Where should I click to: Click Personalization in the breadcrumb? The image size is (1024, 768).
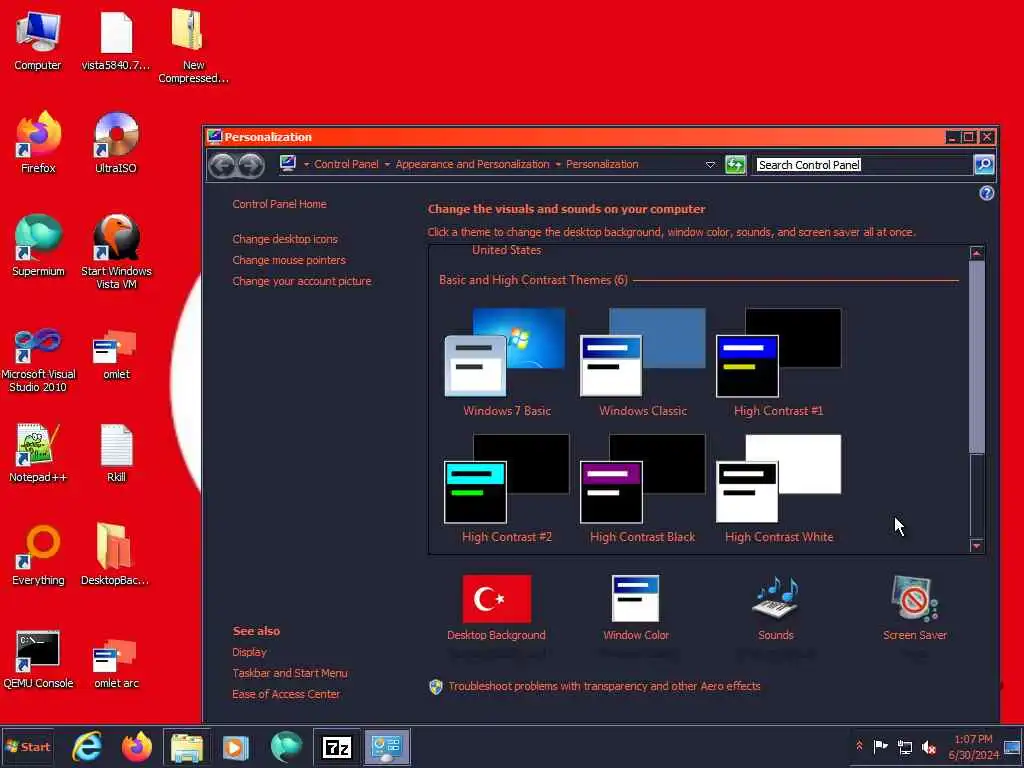[602, 165]
